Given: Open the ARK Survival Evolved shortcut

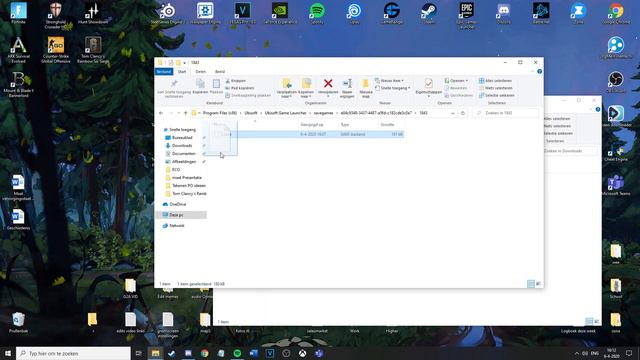Looking at the screenshot, I should [18, 50].
